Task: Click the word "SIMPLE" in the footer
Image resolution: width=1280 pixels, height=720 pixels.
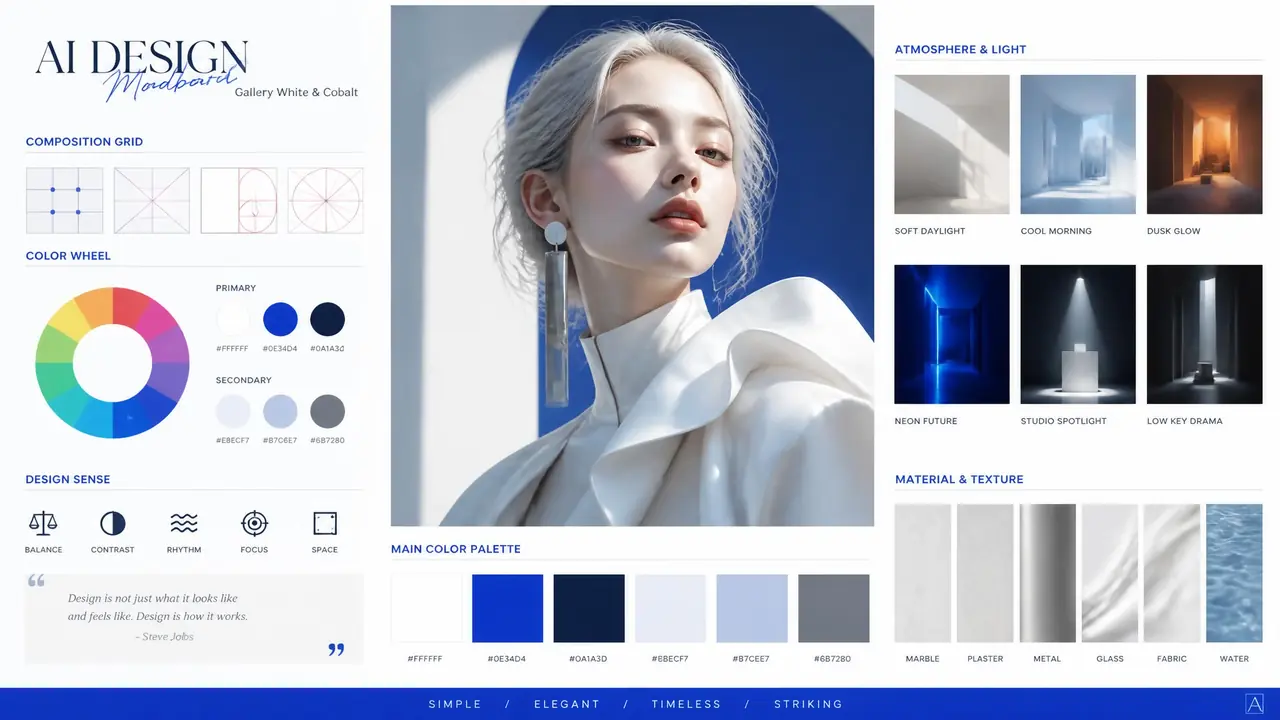Action: pyautogui.click(x=455, y=704)
